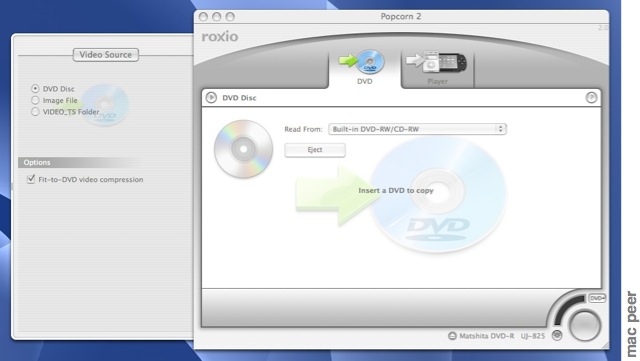Screen dimensions: 640x361
Task: Click the big round burn button
Action: [584, 325]
